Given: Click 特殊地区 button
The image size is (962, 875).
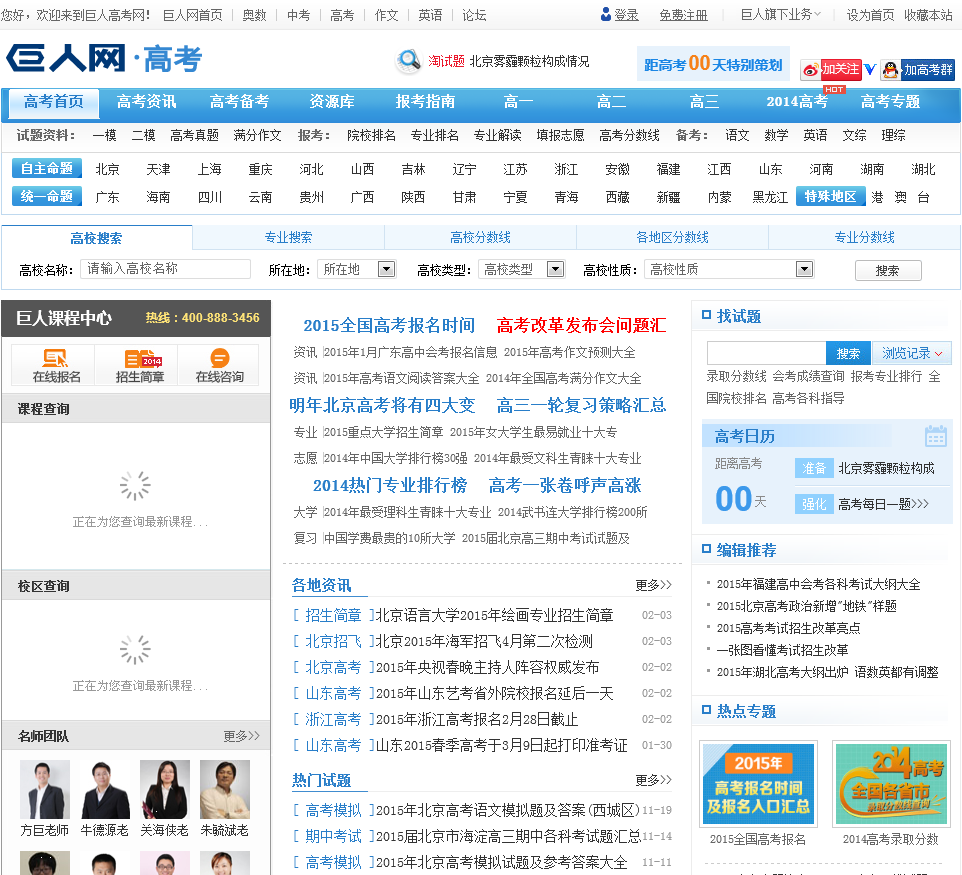Looking at the screenshot, I should click(830, 196).
